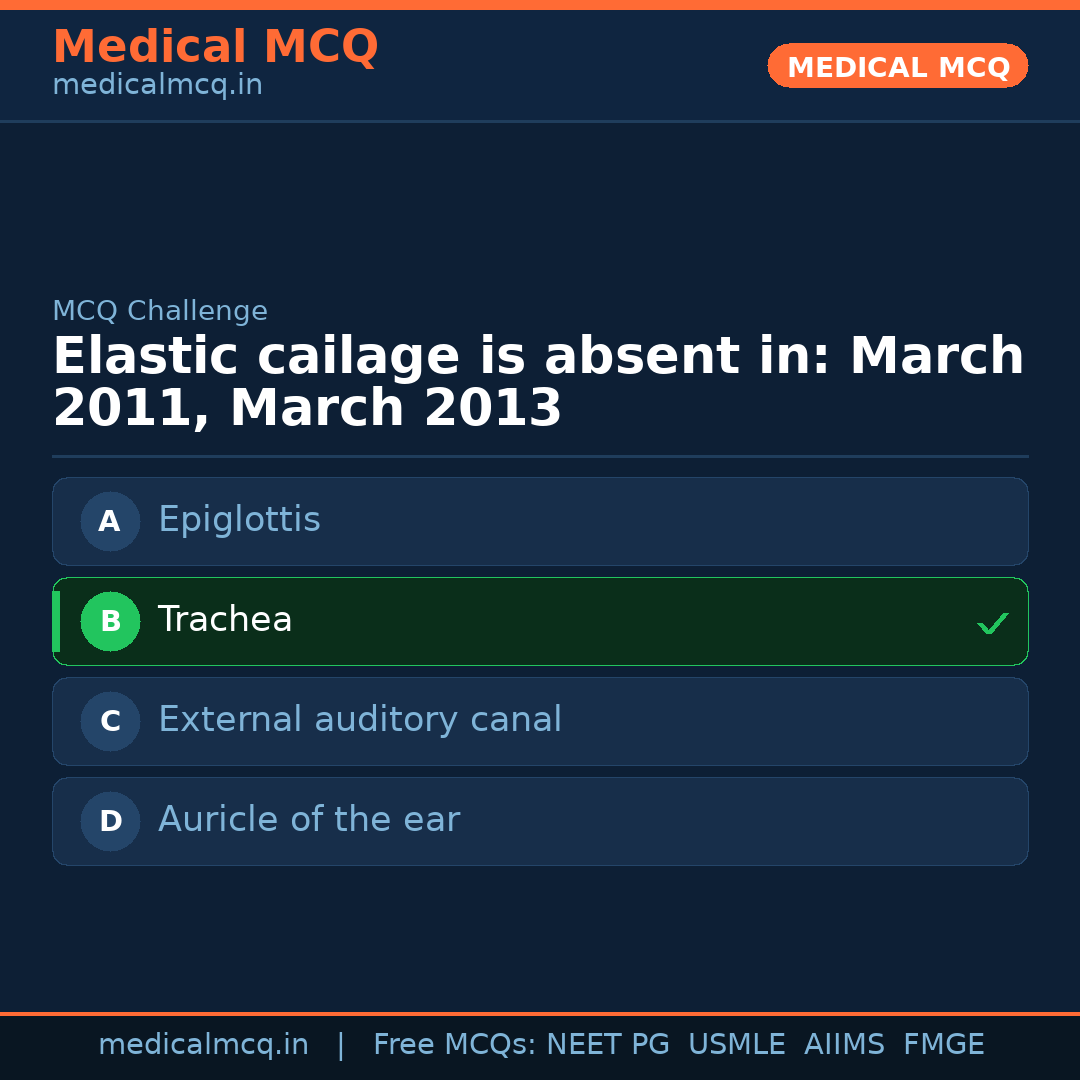Select the USMLE footer item

point(737,1044)
